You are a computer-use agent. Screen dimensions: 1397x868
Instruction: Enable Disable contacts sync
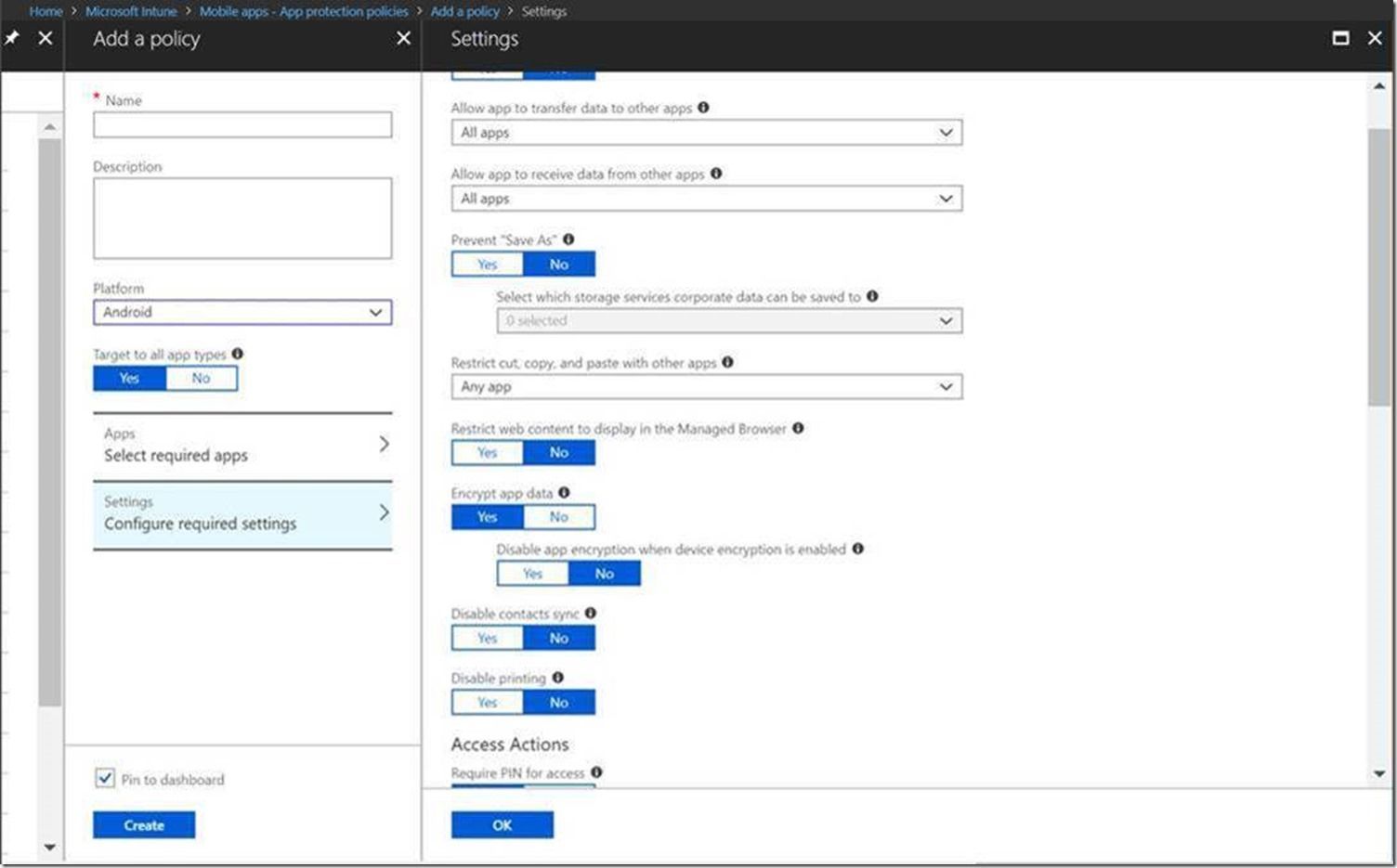click(487, 638)
